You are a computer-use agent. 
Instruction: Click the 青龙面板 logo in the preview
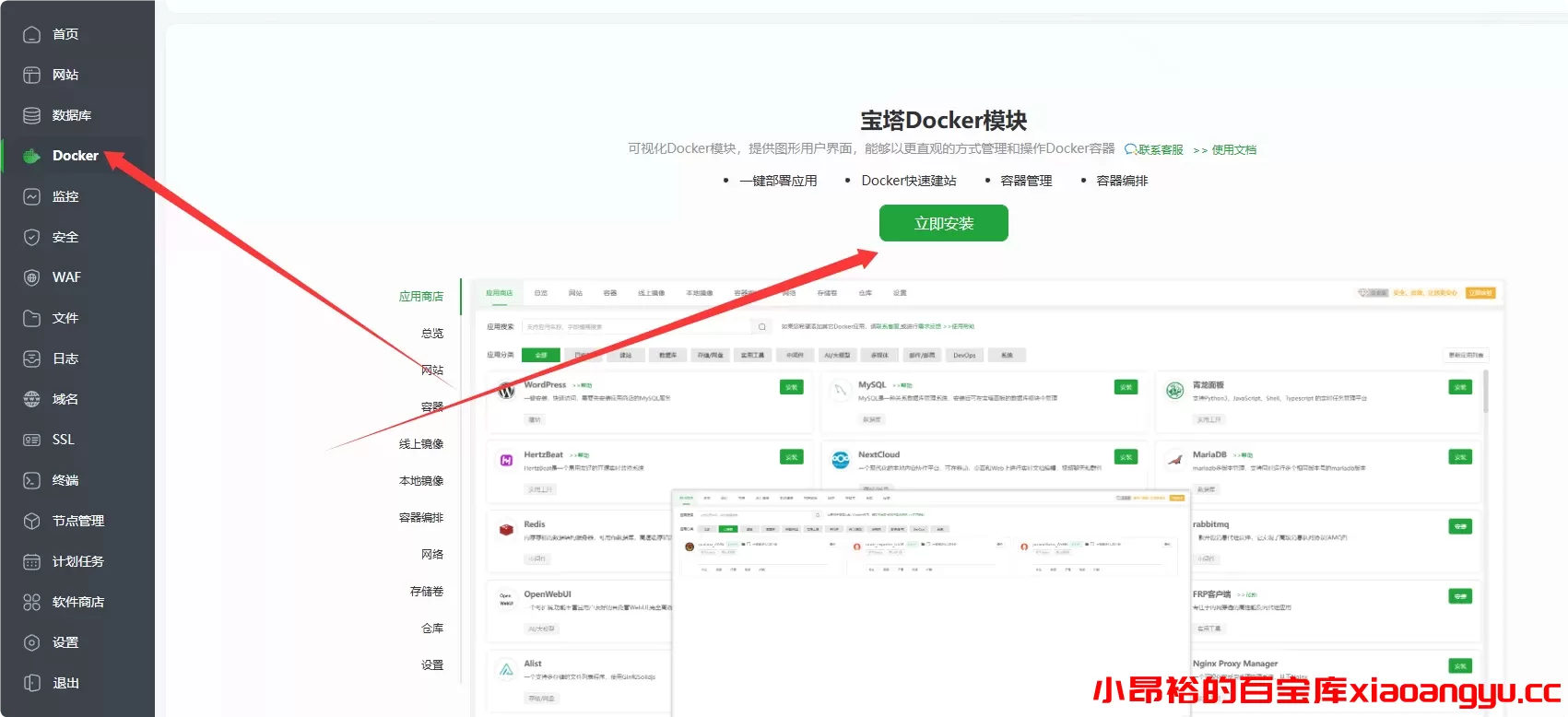tap(1174, 391)
